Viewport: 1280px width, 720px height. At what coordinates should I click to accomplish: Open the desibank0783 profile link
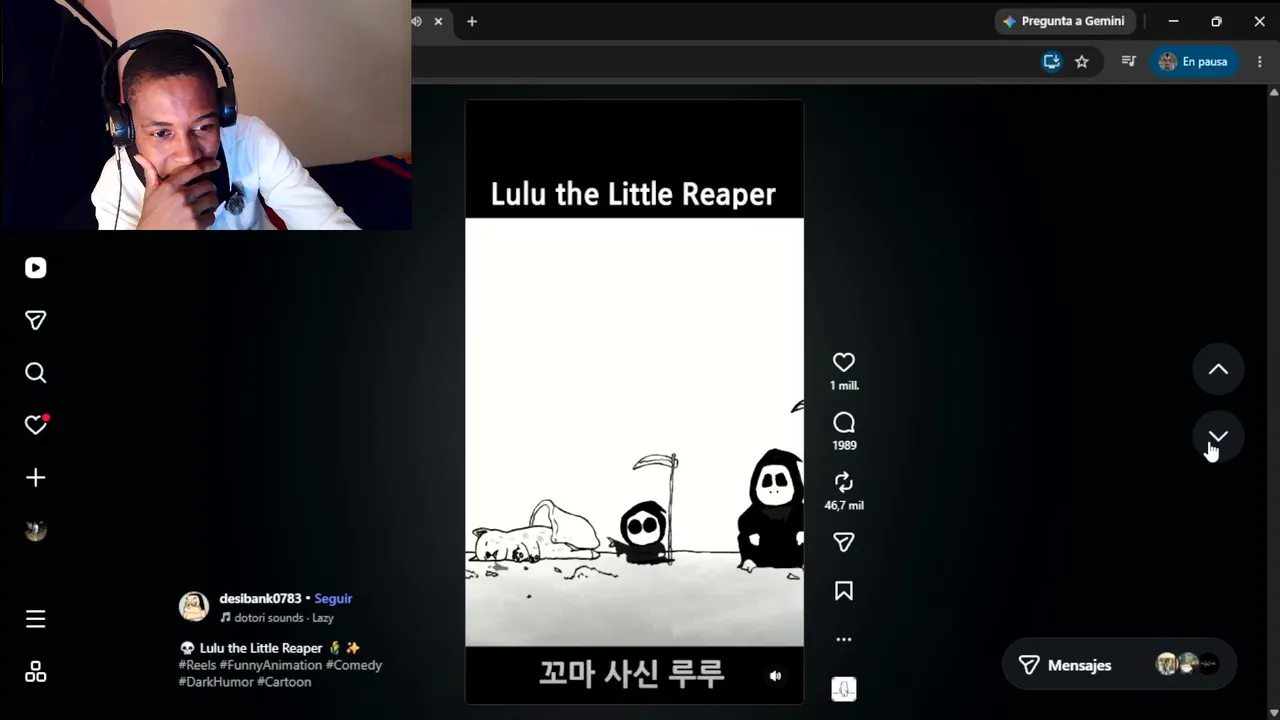[x=260, y=598]
